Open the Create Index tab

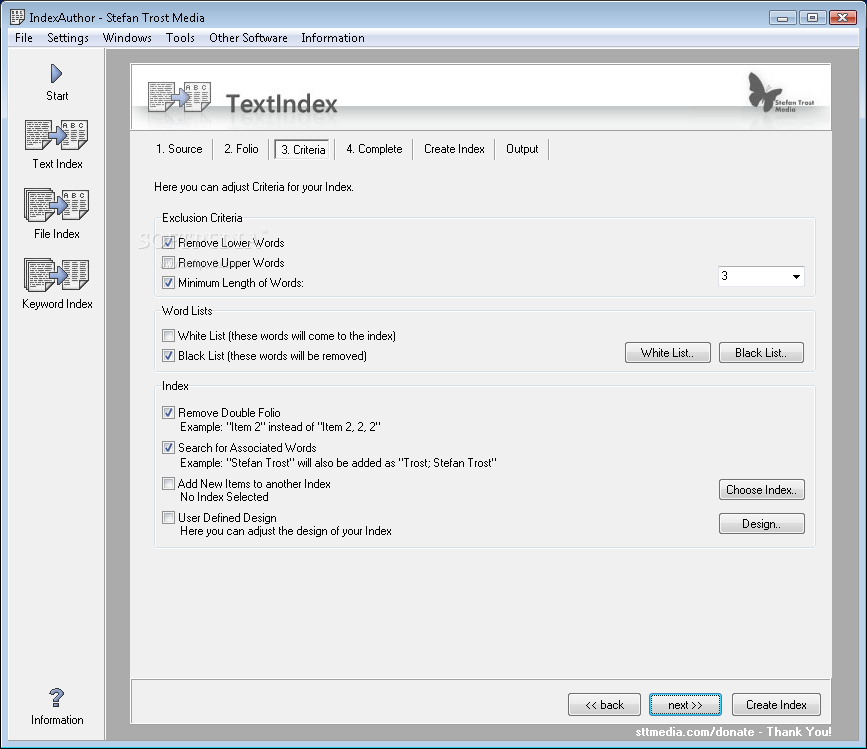tap(454, 149)
